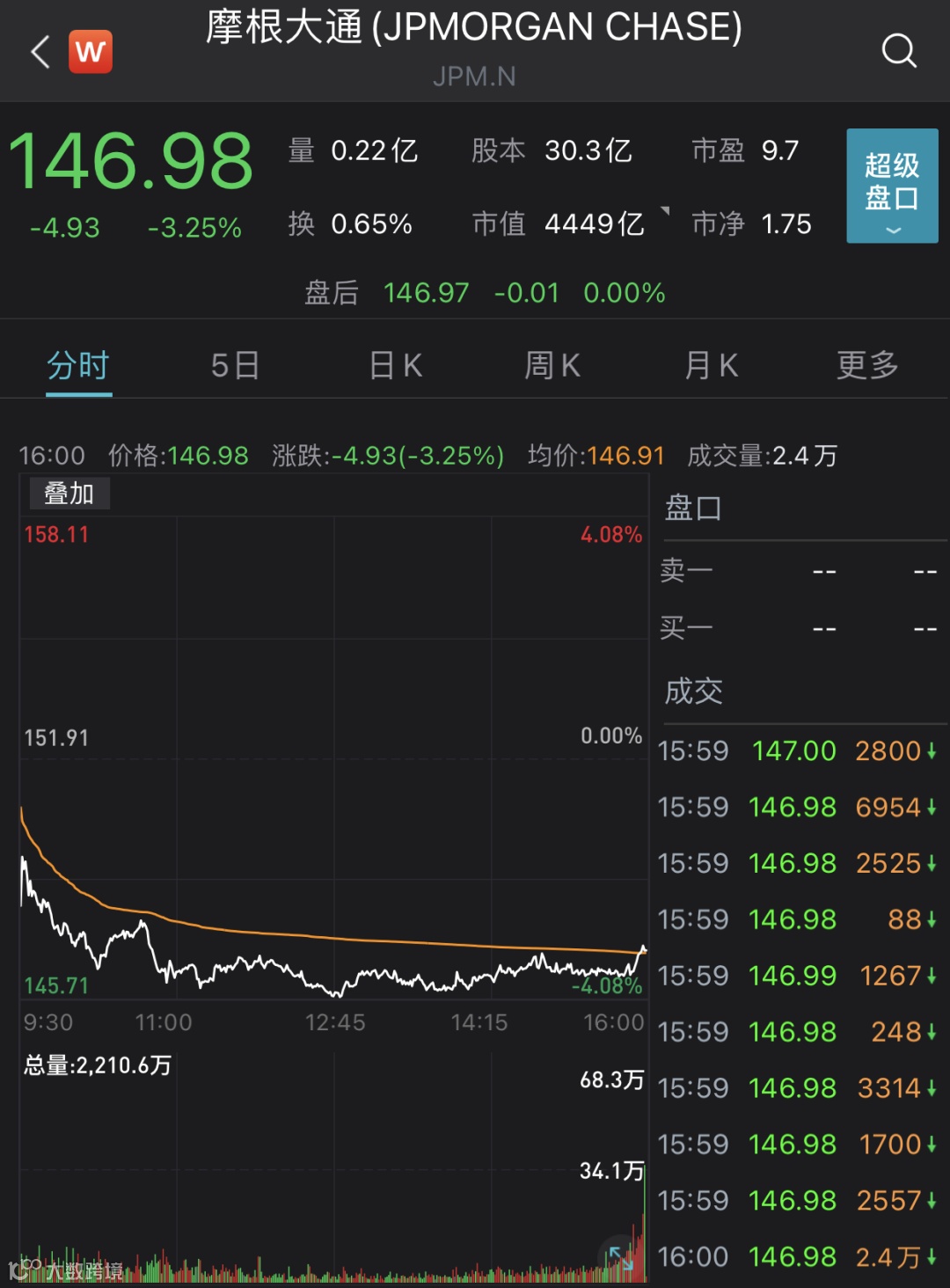Image resolution: width=950 pixels, height=1288 pixels.
Task: Select the trade row with volume 2557
Action: click(x=798, y=1201)
